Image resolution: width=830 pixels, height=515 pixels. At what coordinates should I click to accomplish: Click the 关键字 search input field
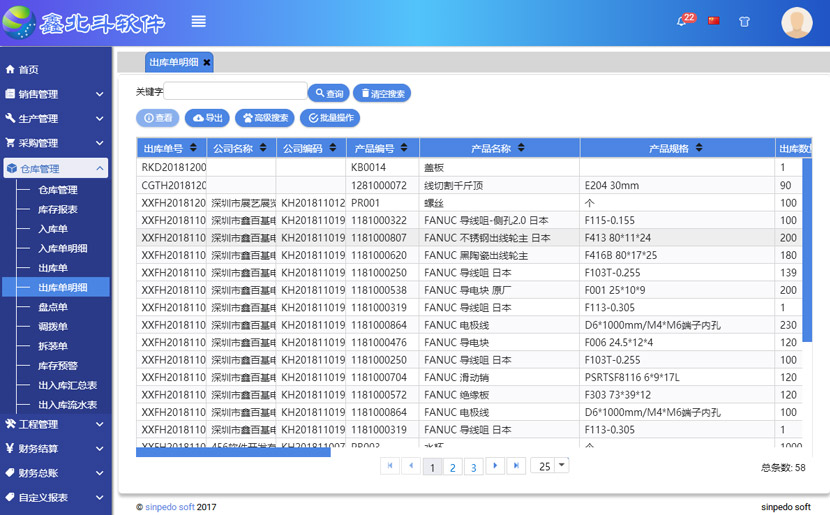point(235,92)
